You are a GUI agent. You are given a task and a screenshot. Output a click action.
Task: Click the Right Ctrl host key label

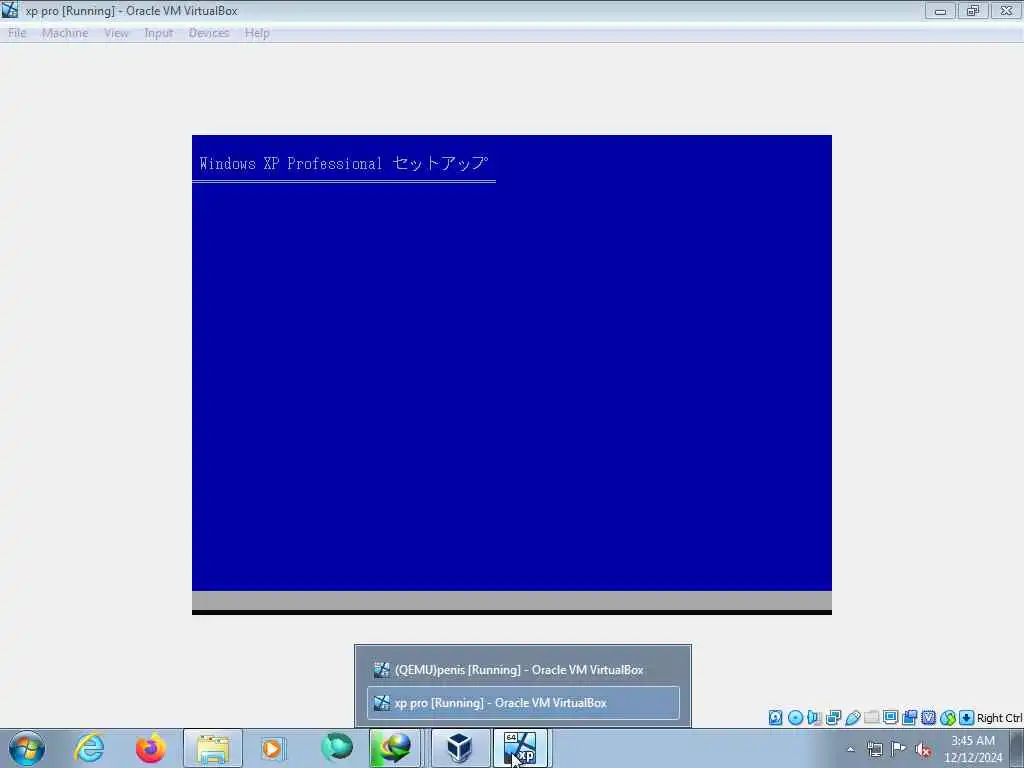[999, 718]
